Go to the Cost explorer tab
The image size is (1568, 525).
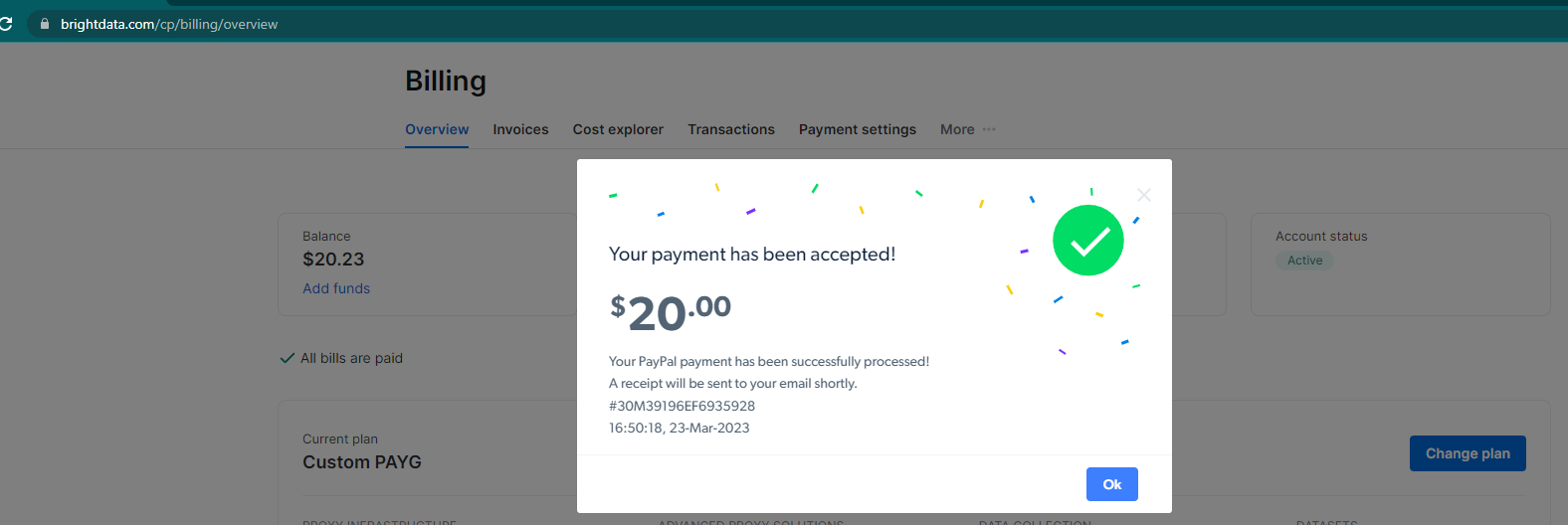click(618, 129)
